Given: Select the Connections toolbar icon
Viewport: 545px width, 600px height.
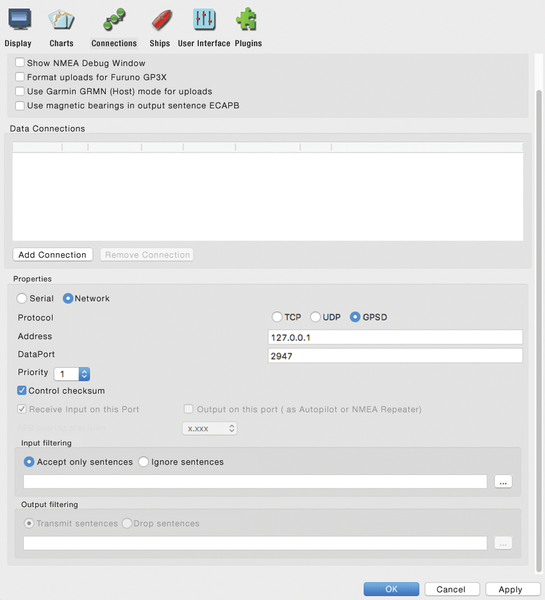Looking at the screenshot, I should [114, 20].
